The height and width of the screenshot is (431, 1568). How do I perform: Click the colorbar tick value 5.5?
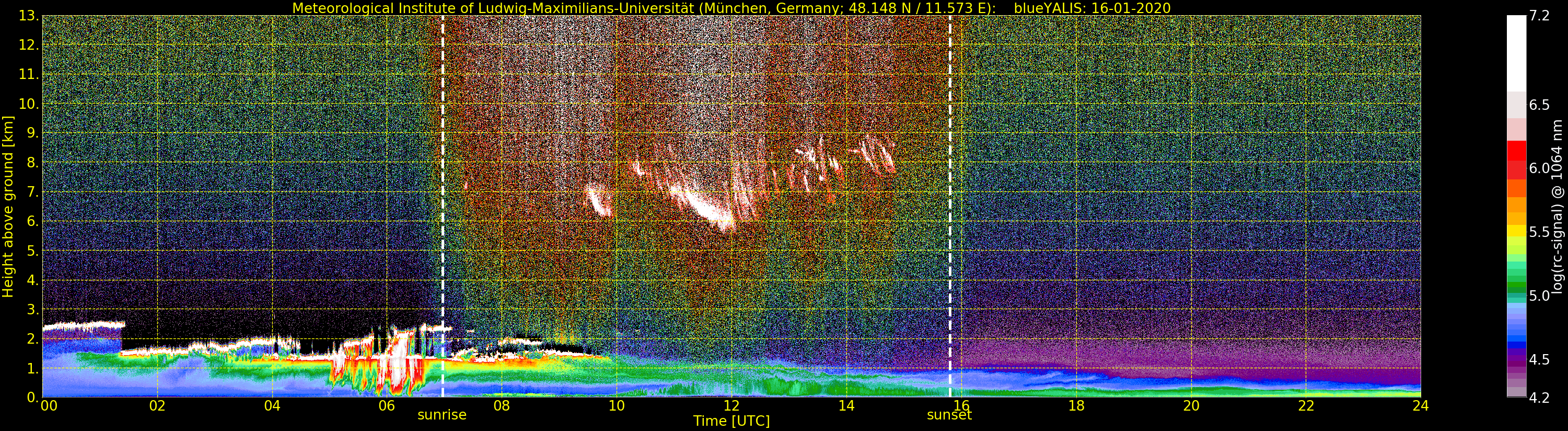coord(1539,232)
